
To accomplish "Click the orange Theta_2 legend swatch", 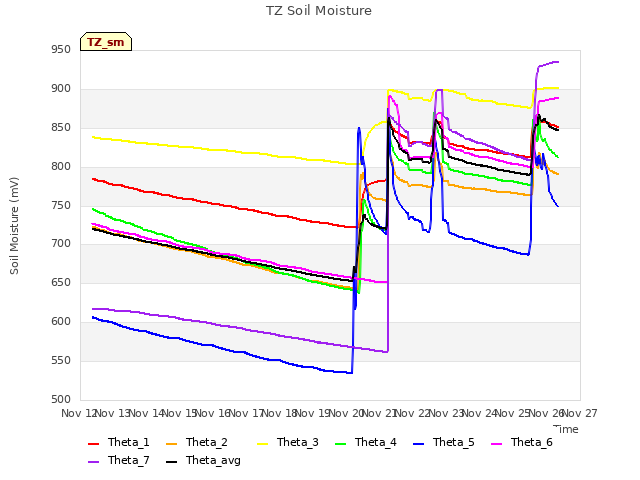I will click(x=171, y=444).
